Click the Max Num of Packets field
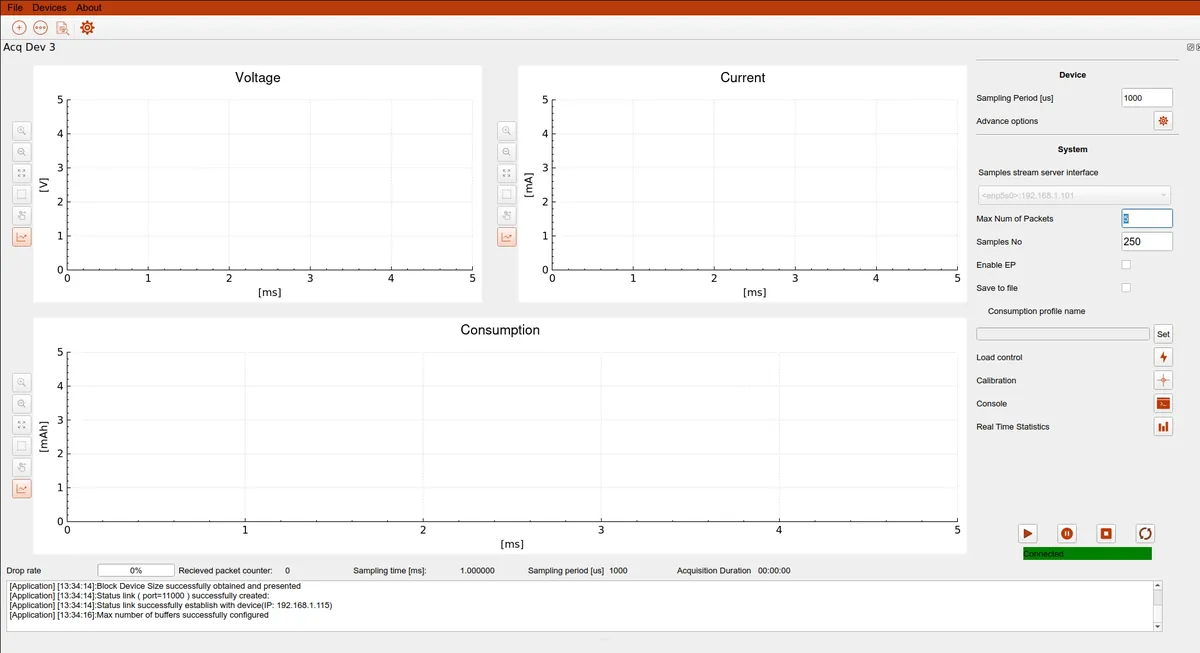Viewport: 1200px width, 653px height. [x=1147, y=218]
